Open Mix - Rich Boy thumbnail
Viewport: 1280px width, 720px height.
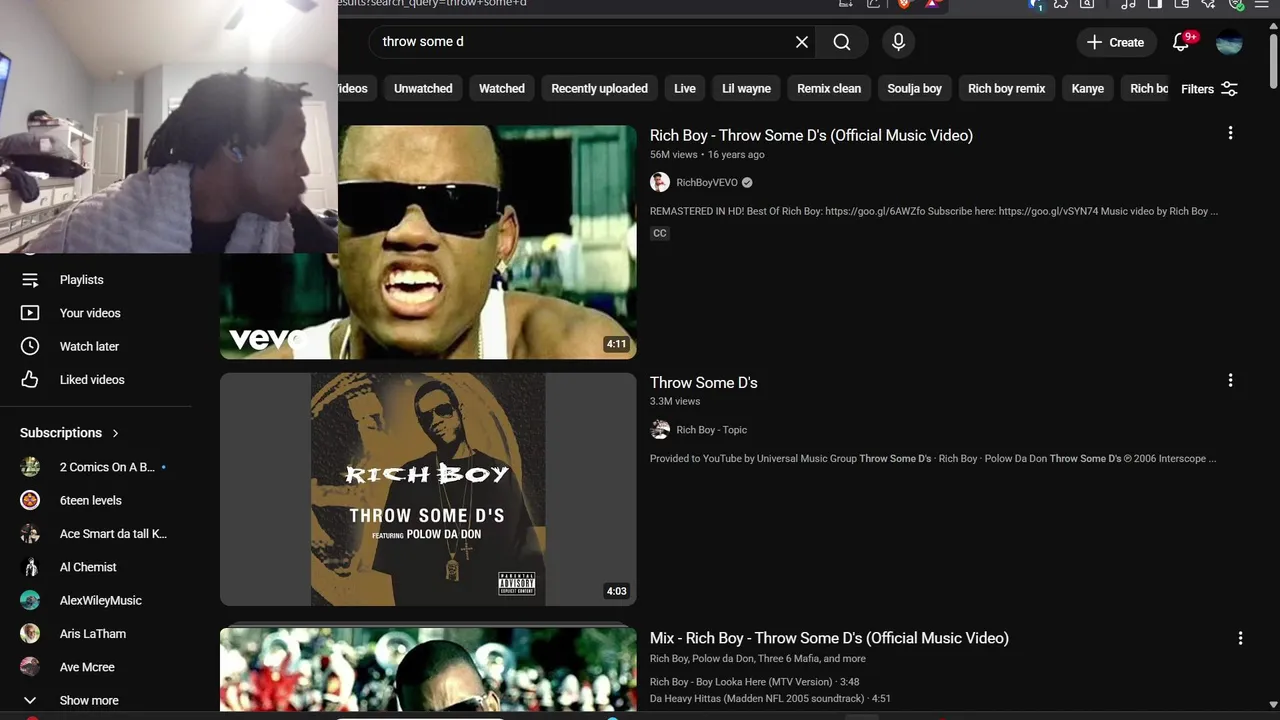(x=428, y=670)
